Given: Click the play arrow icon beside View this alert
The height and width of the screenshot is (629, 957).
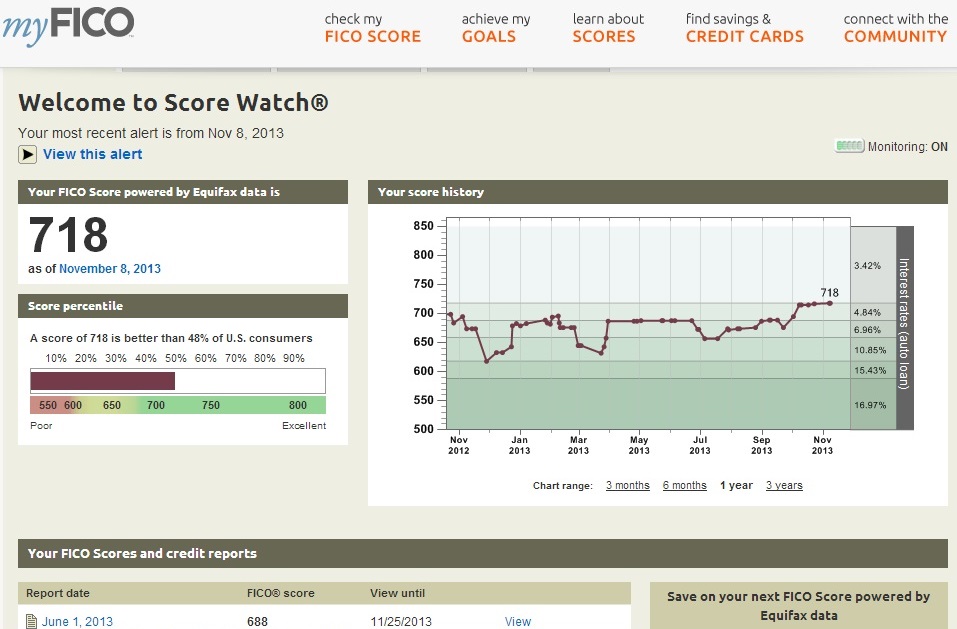Looking at the screenshot, I should click(28, 154).
